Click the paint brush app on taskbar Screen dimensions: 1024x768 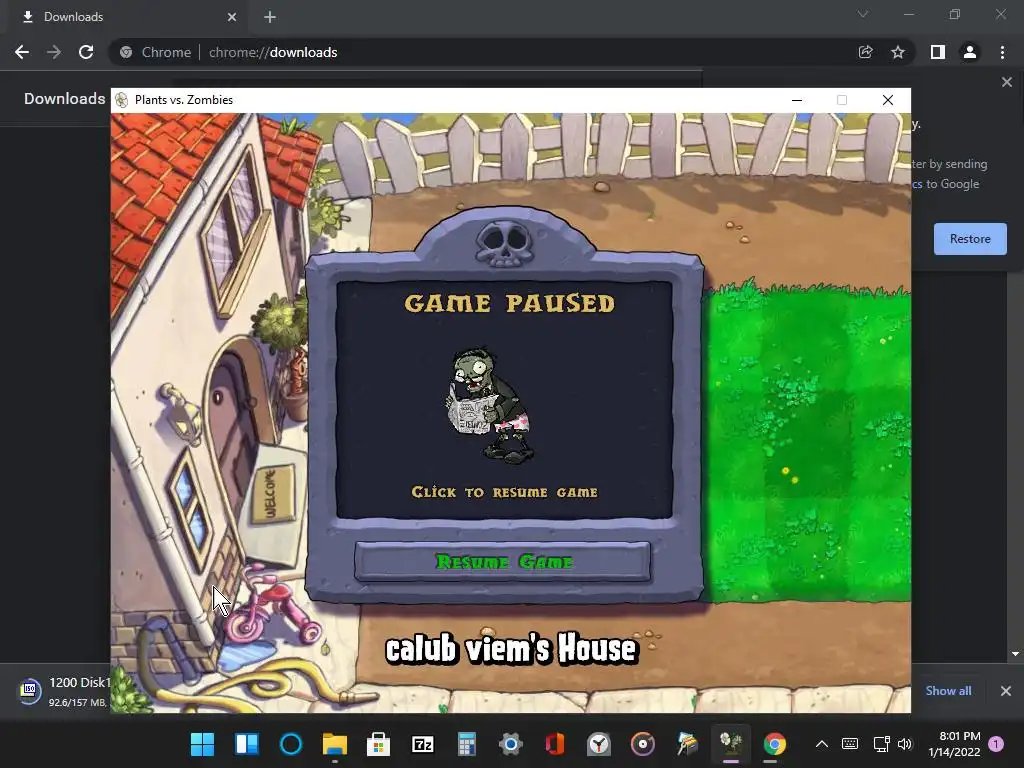coord(687,744)
